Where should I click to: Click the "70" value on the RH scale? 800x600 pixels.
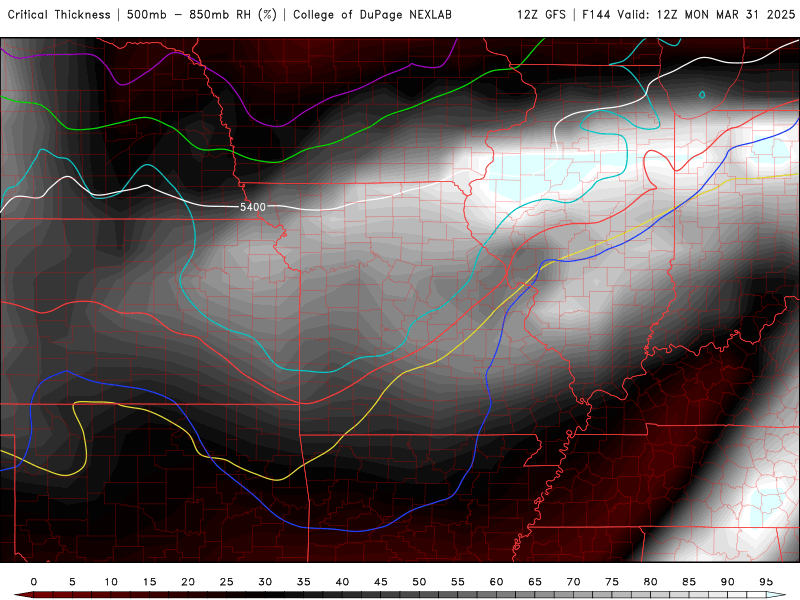573,582
